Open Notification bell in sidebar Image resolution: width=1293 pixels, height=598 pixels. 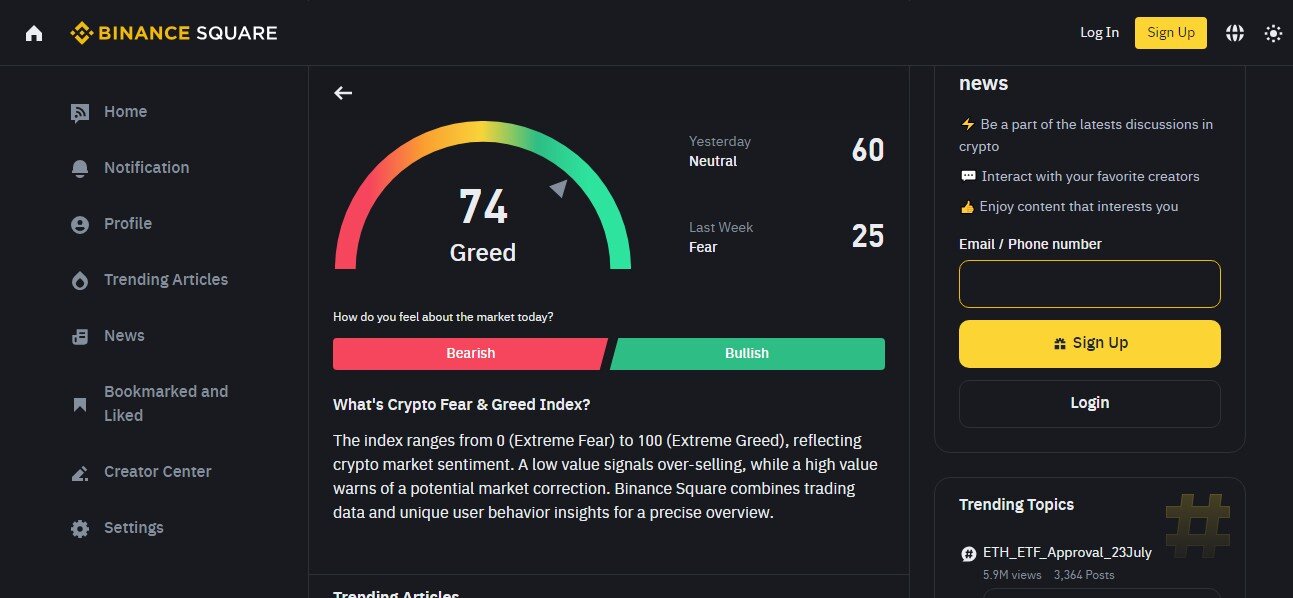coord(80,169)
